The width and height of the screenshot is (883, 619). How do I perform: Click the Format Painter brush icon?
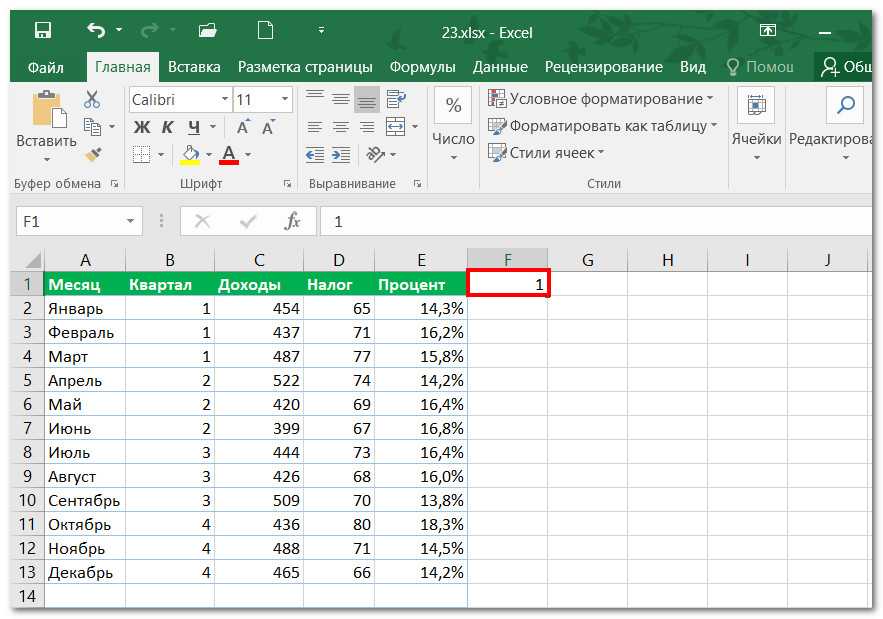[92, 154]
